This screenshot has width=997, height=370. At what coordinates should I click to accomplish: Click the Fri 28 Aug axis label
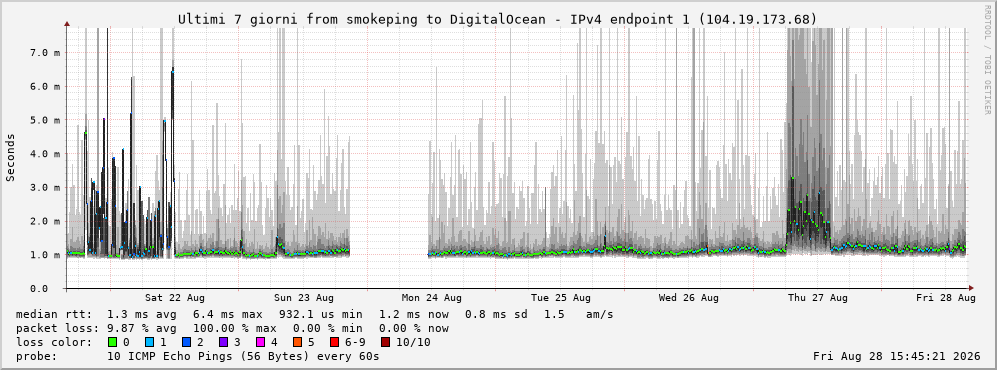click(945, 298)
